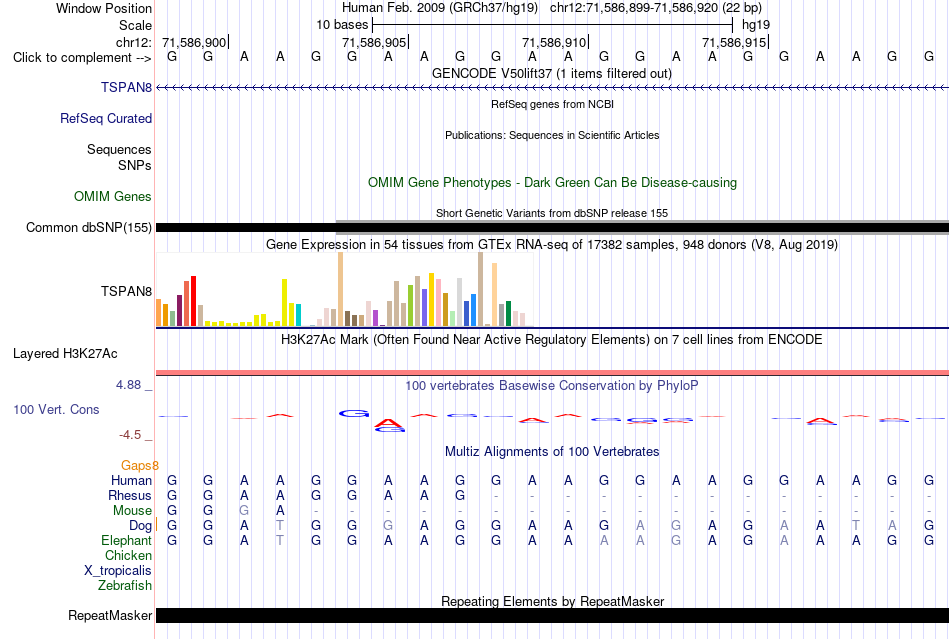The height and width of the screenshot is (639, 950).
Task: Click the large blue G in PhyloP logo
Action: [x=354, y=414]
